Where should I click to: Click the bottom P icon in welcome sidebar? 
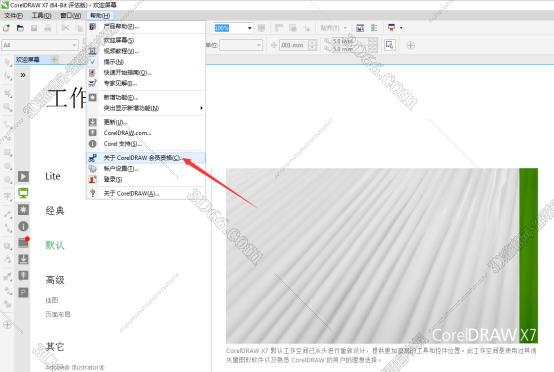pyautogui.click(x=23, y=293)
